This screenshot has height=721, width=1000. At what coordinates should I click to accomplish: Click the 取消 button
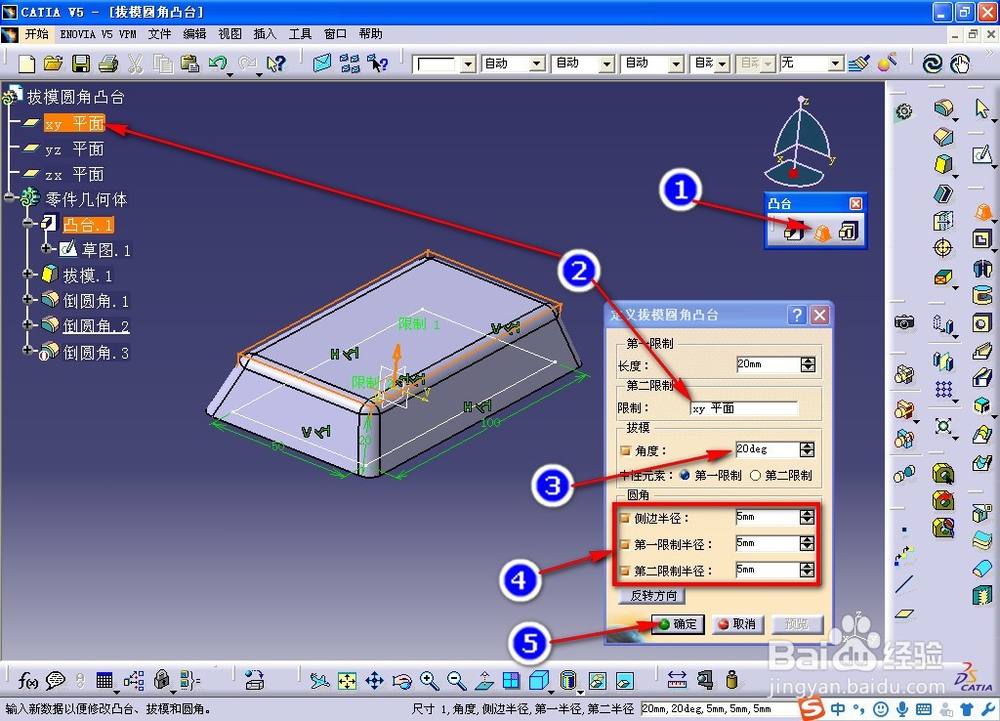click(737, 624)
